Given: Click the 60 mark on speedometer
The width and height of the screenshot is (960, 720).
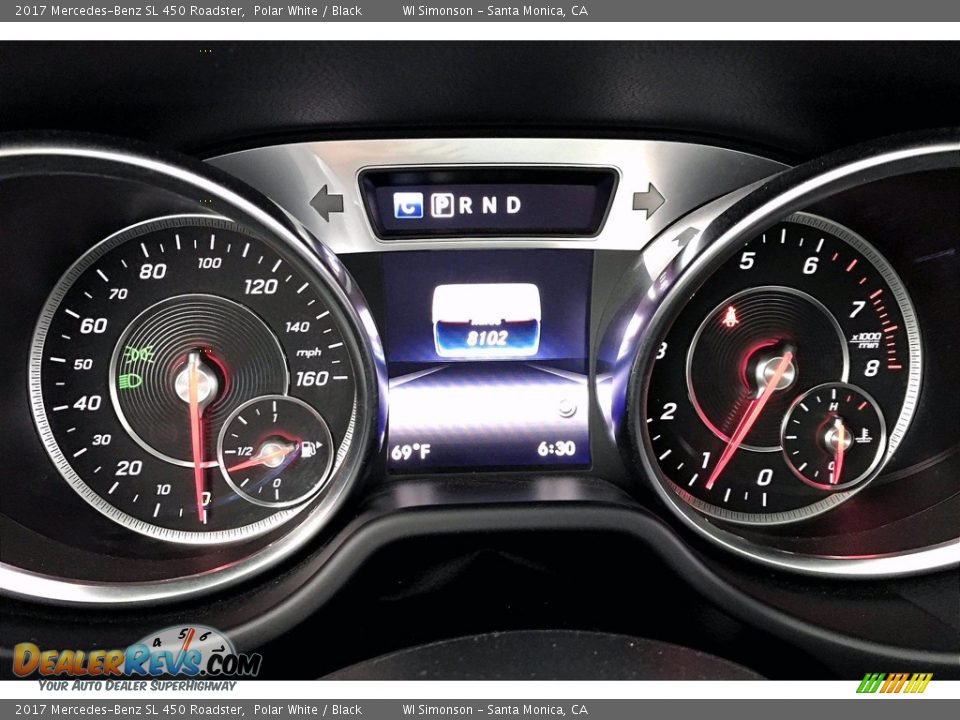Looking at the screenshot, I should (94, 325).
